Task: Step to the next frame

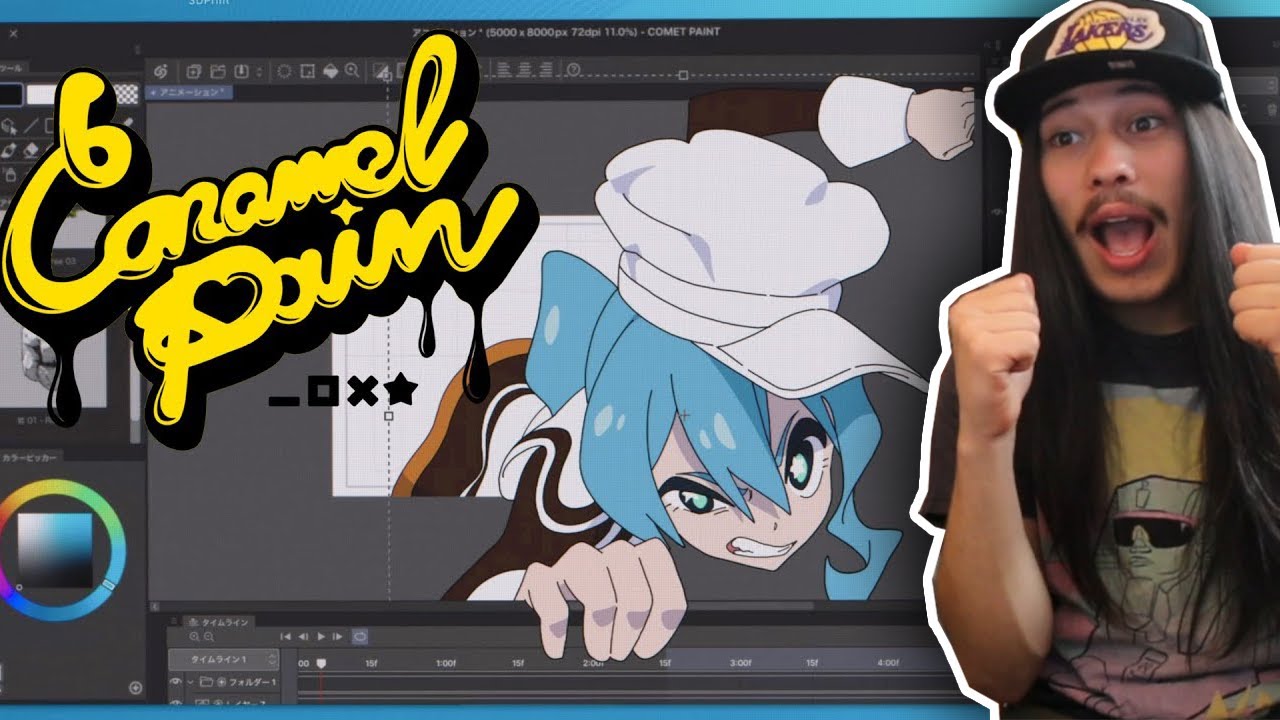Action: 337,636
